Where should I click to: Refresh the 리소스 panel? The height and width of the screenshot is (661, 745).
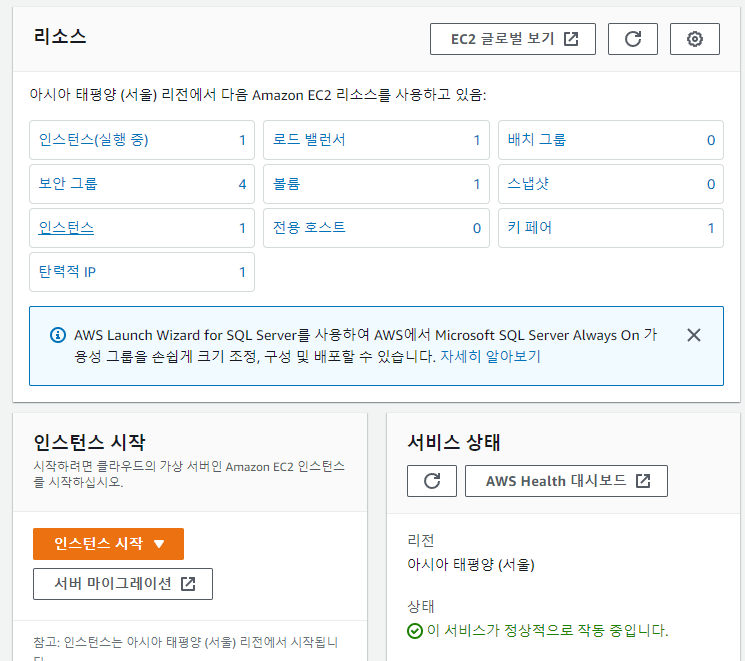point(632,39)
